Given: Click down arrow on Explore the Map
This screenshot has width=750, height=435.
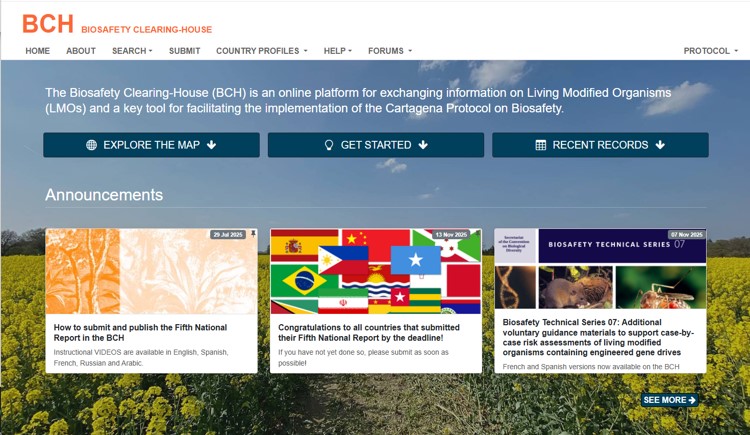Looking at the screenshot, I should [x=211, y=145].
